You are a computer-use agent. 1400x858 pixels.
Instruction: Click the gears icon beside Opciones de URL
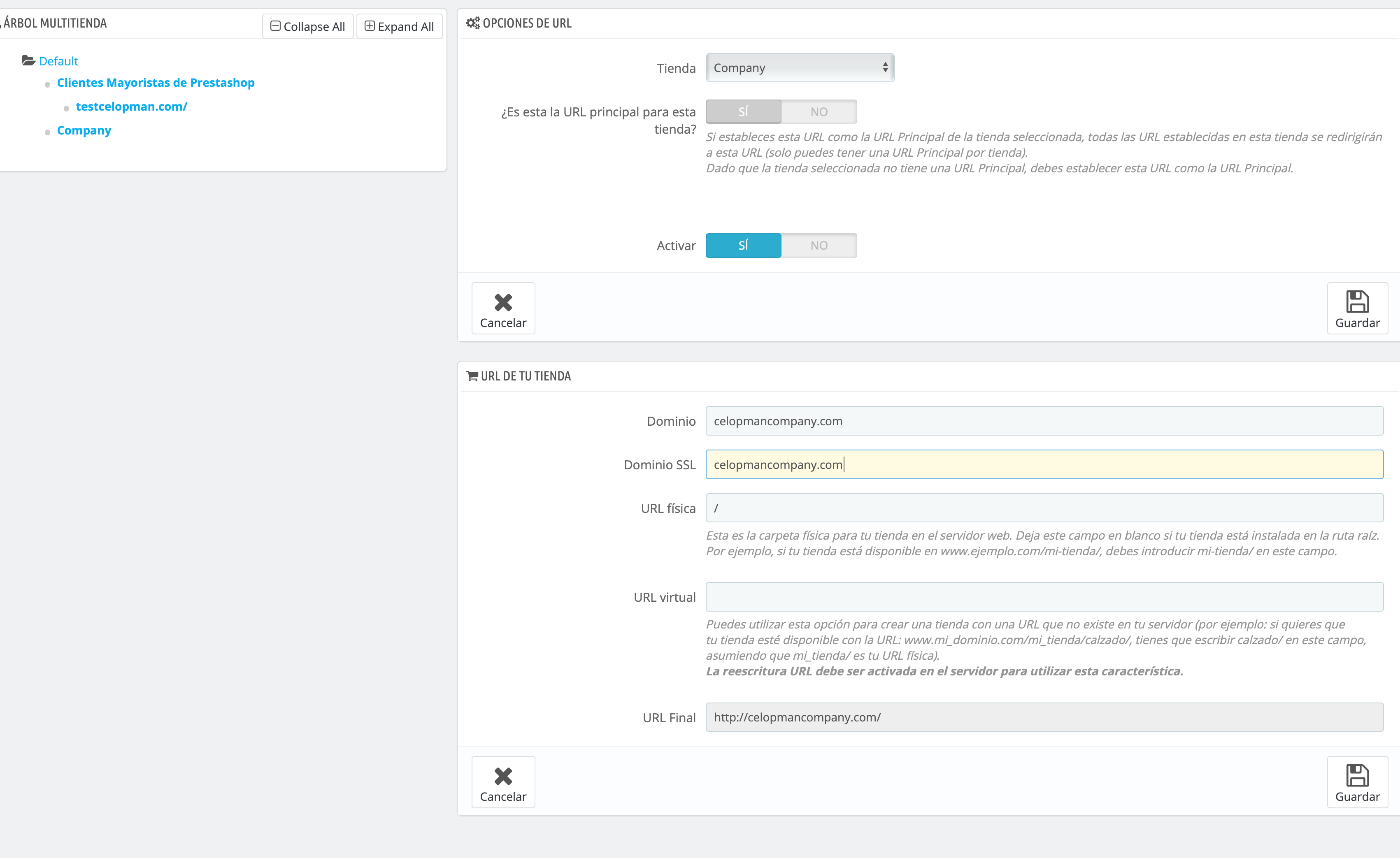473,23
